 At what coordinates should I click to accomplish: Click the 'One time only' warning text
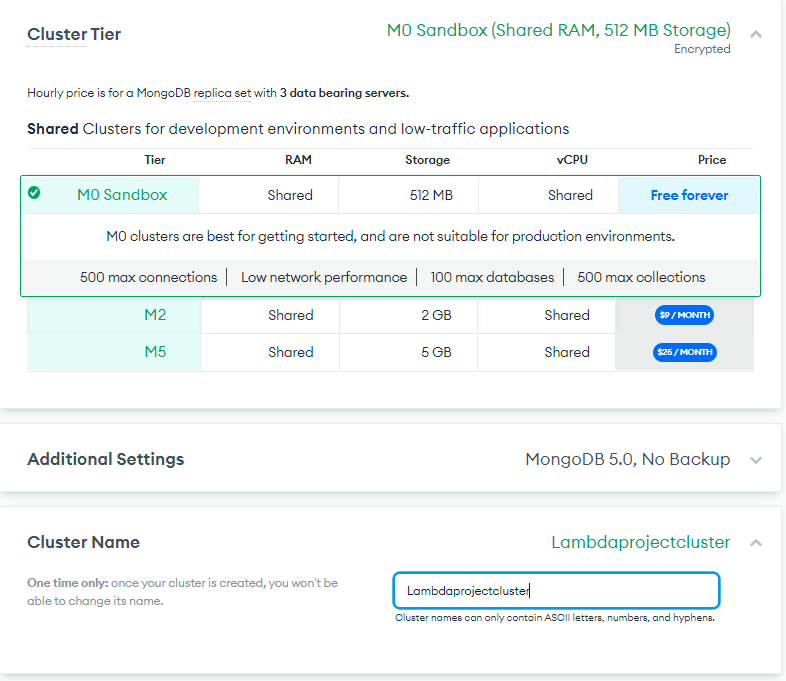pos(182,592)
